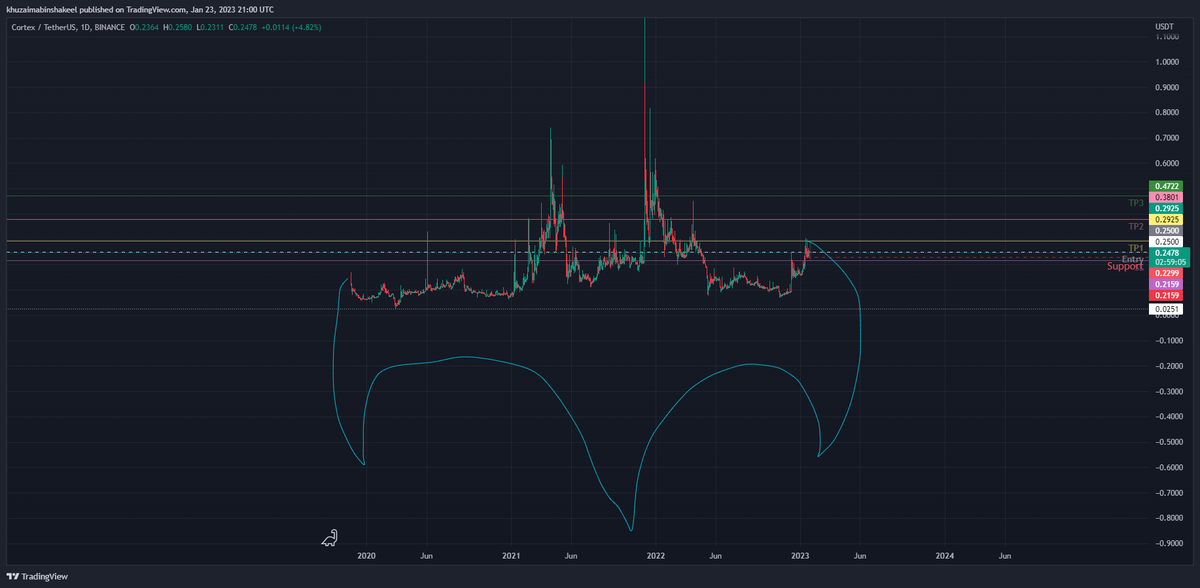Select the dinosaur doodle drawing
The image size is (1200, 588).
tap(332, 538)
